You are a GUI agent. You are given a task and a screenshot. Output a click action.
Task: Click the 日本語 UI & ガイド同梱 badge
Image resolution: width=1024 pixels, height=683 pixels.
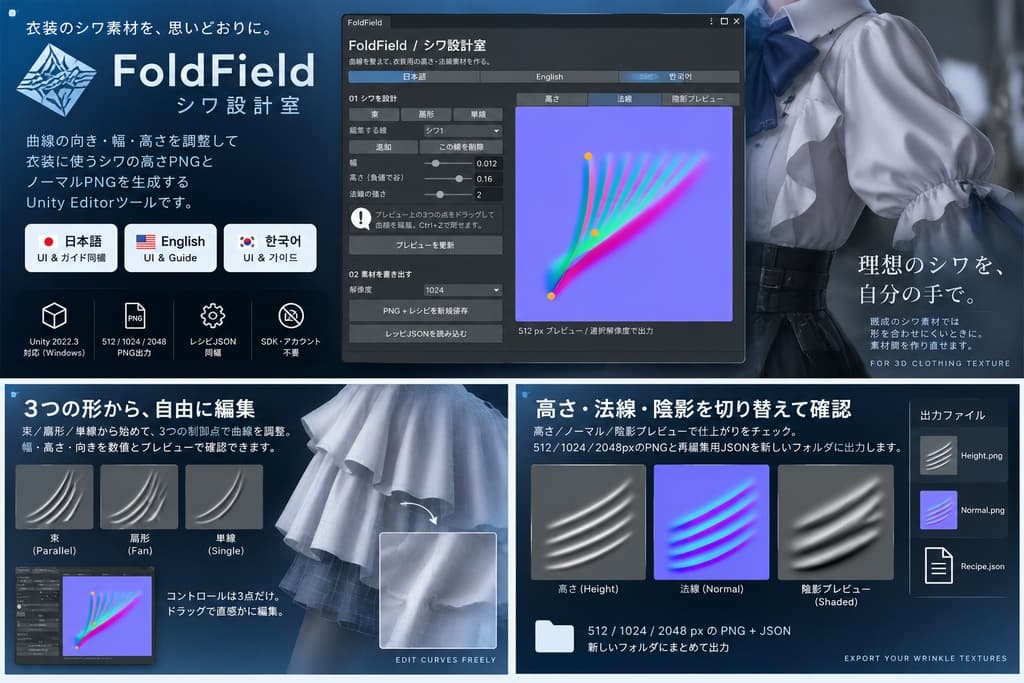click(x=71, y=248)
